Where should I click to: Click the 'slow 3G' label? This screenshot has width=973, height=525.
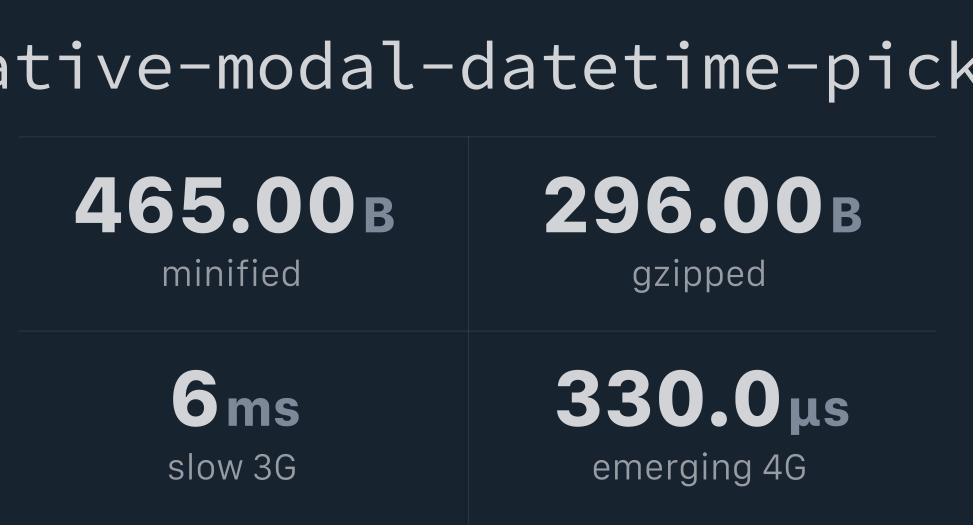pyautogui.click(x=232, y=467)
